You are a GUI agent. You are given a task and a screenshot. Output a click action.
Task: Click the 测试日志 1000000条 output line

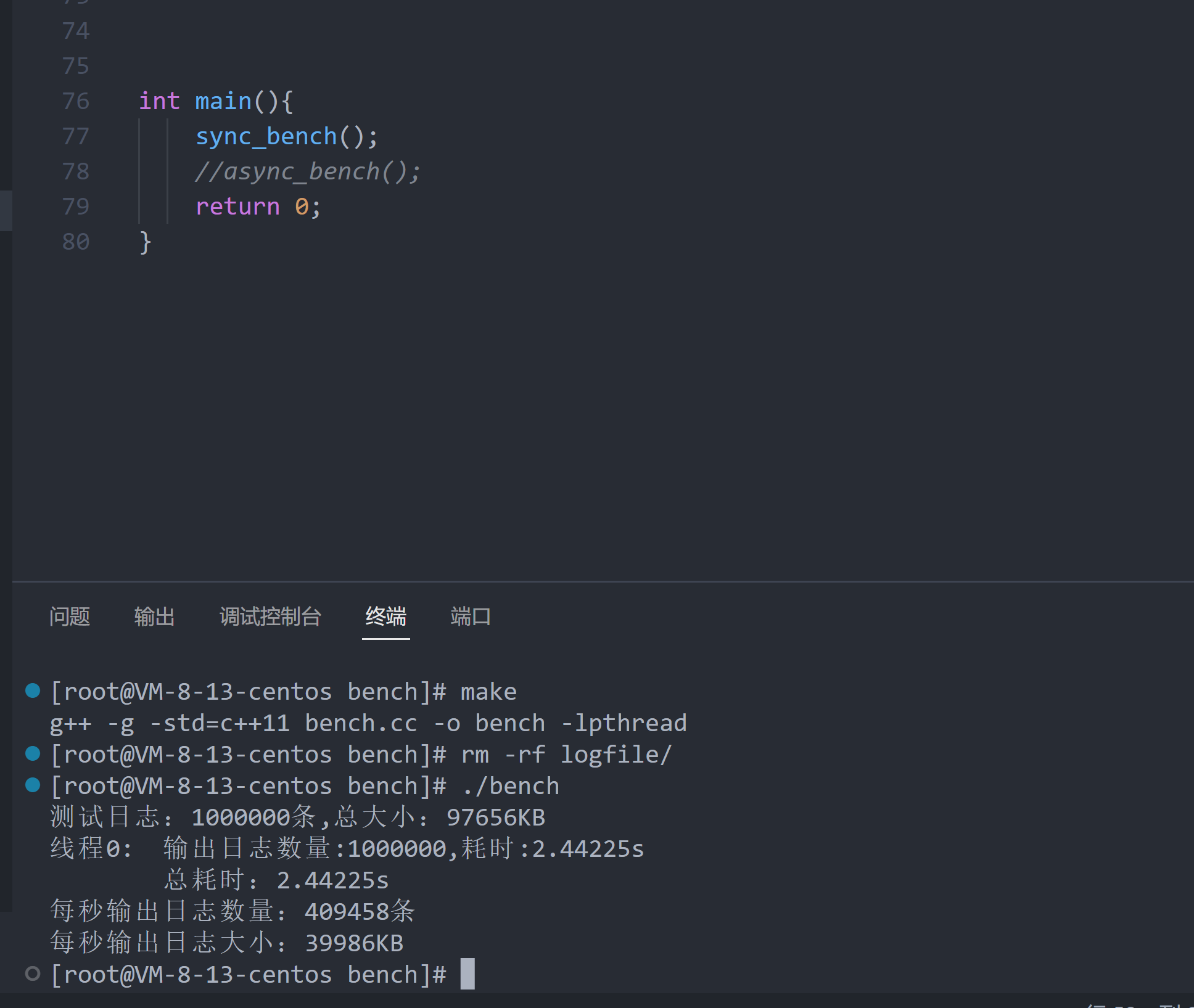click(x=297, y=817)
